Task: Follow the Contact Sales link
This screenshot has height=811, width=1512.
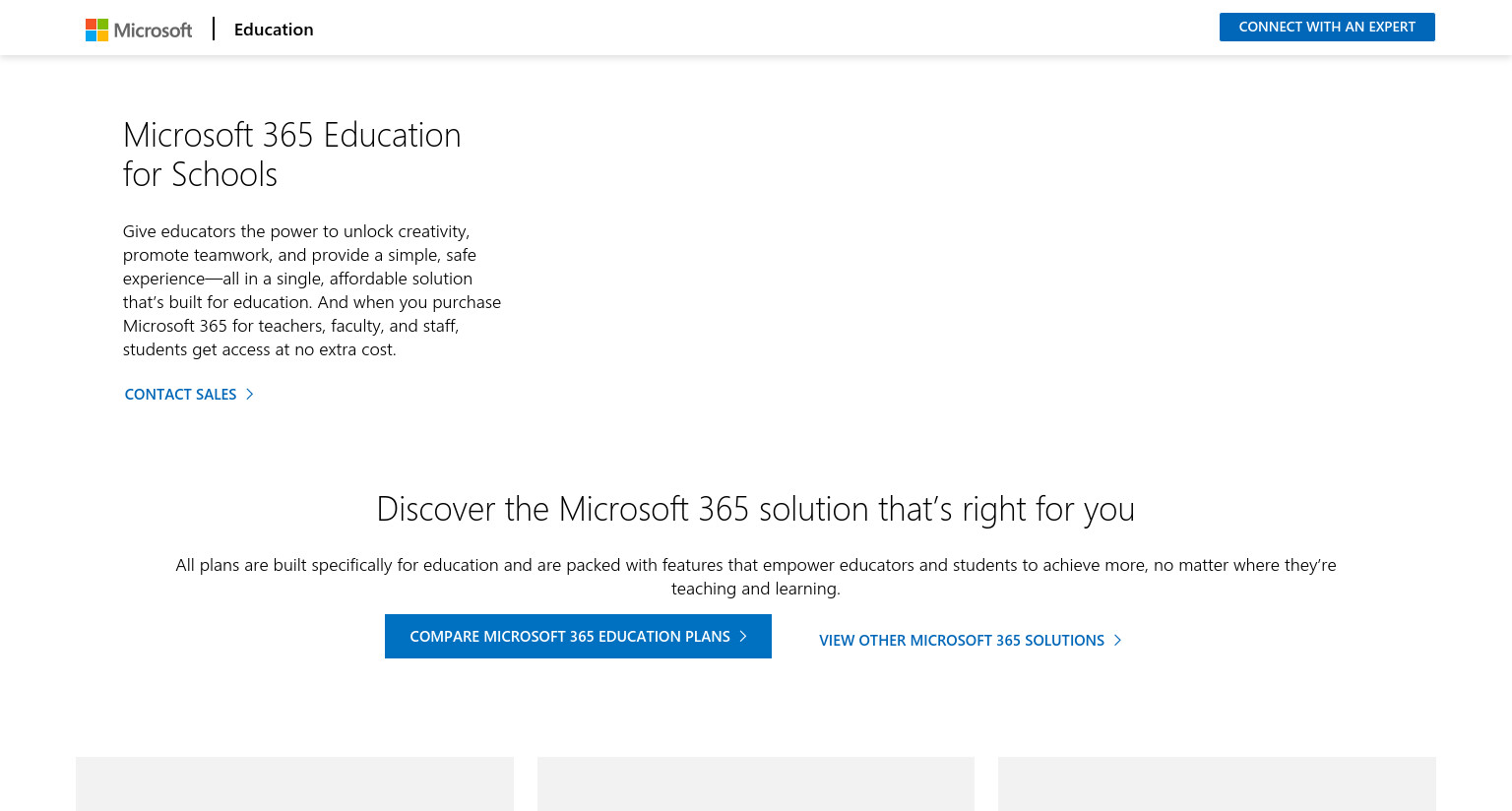Action: point(189,394)
